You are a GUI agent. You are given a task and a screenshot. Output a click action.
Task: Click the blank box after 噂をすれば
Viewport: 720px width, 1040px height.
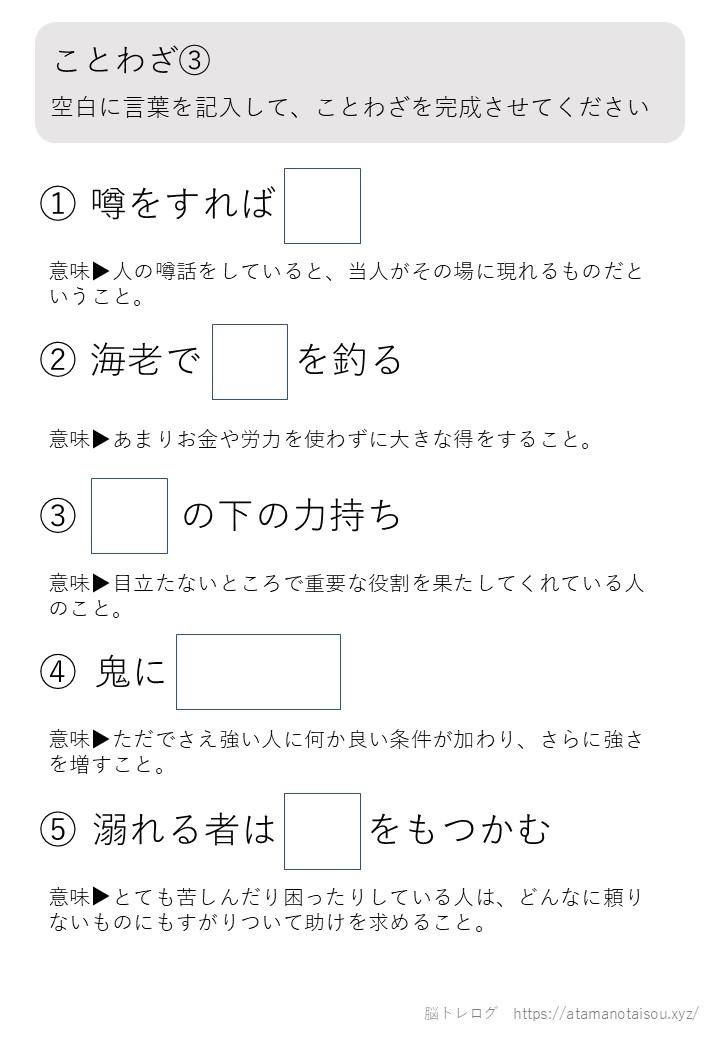pyautogui.click(x=322, y=206)
